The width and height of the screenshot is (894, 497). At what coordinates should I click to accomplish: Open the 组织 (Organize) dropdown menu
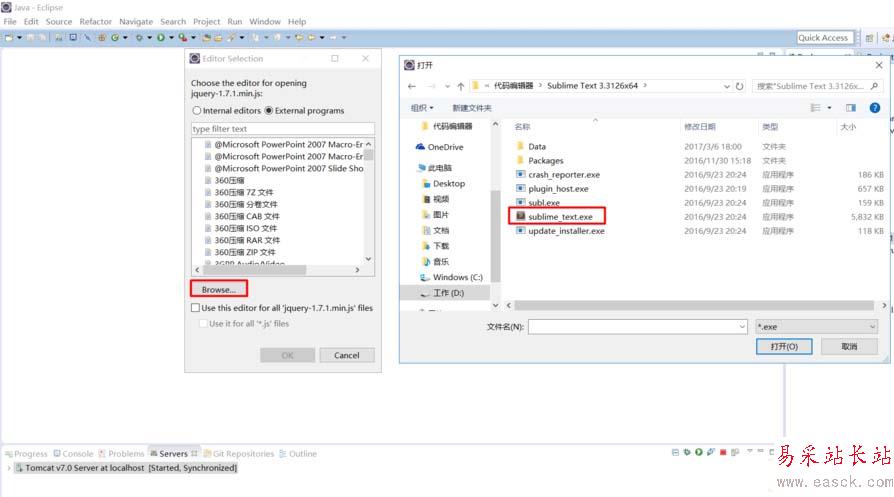[x=422, y=108]
